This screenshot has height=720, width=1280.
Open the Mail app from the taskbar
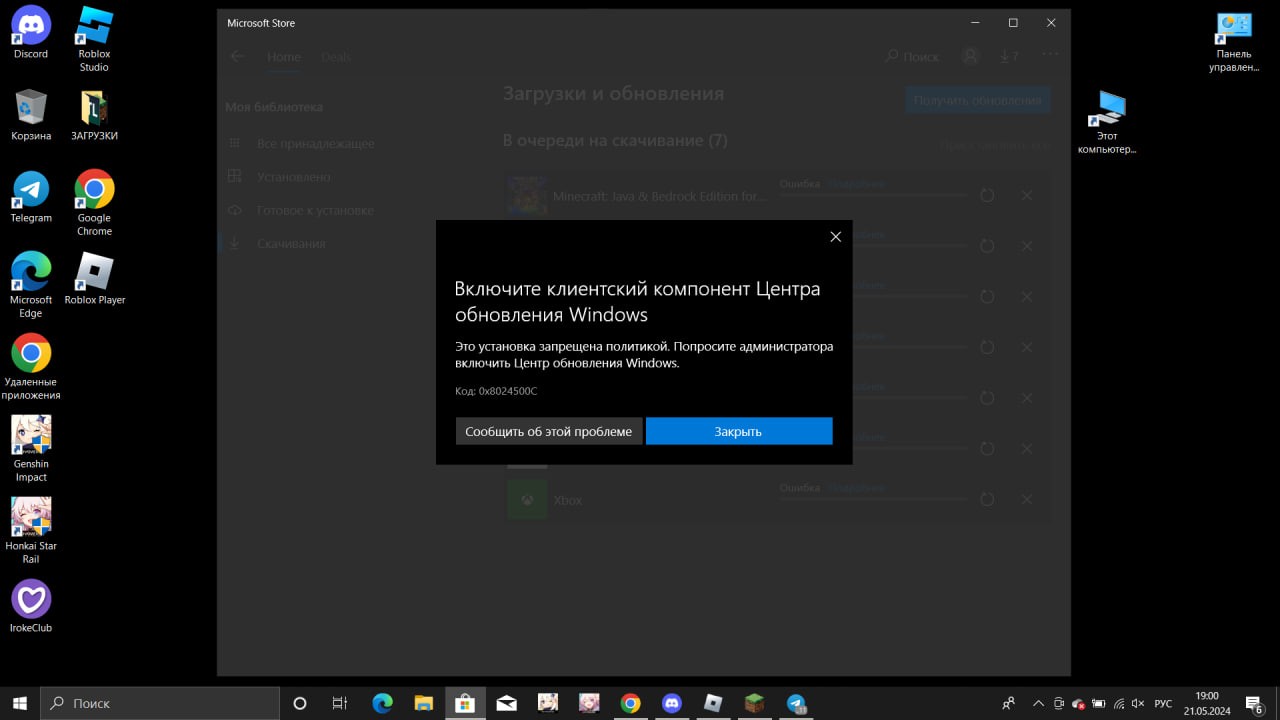506,703
